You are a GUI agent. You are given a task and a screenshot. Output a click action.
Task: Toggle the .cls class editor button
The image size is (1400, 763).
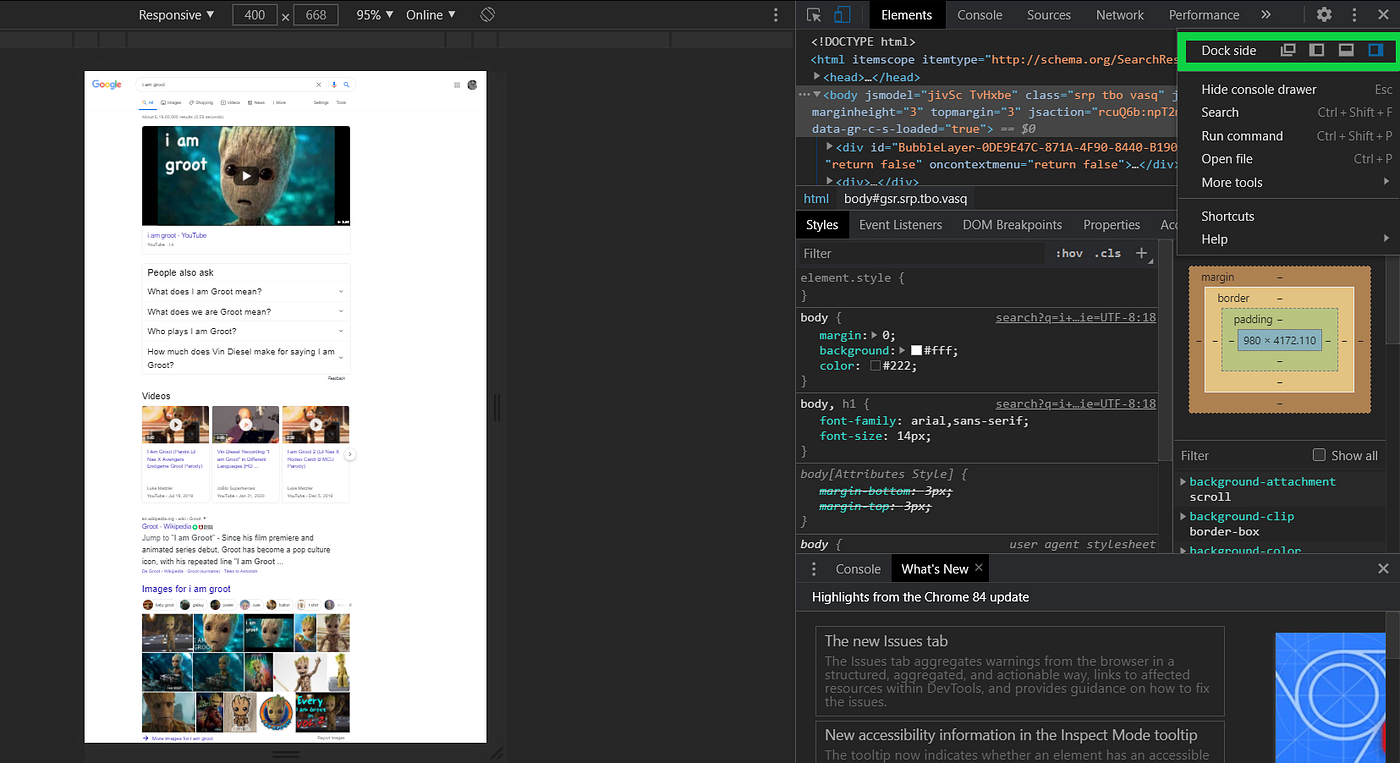pos(1108,253)
